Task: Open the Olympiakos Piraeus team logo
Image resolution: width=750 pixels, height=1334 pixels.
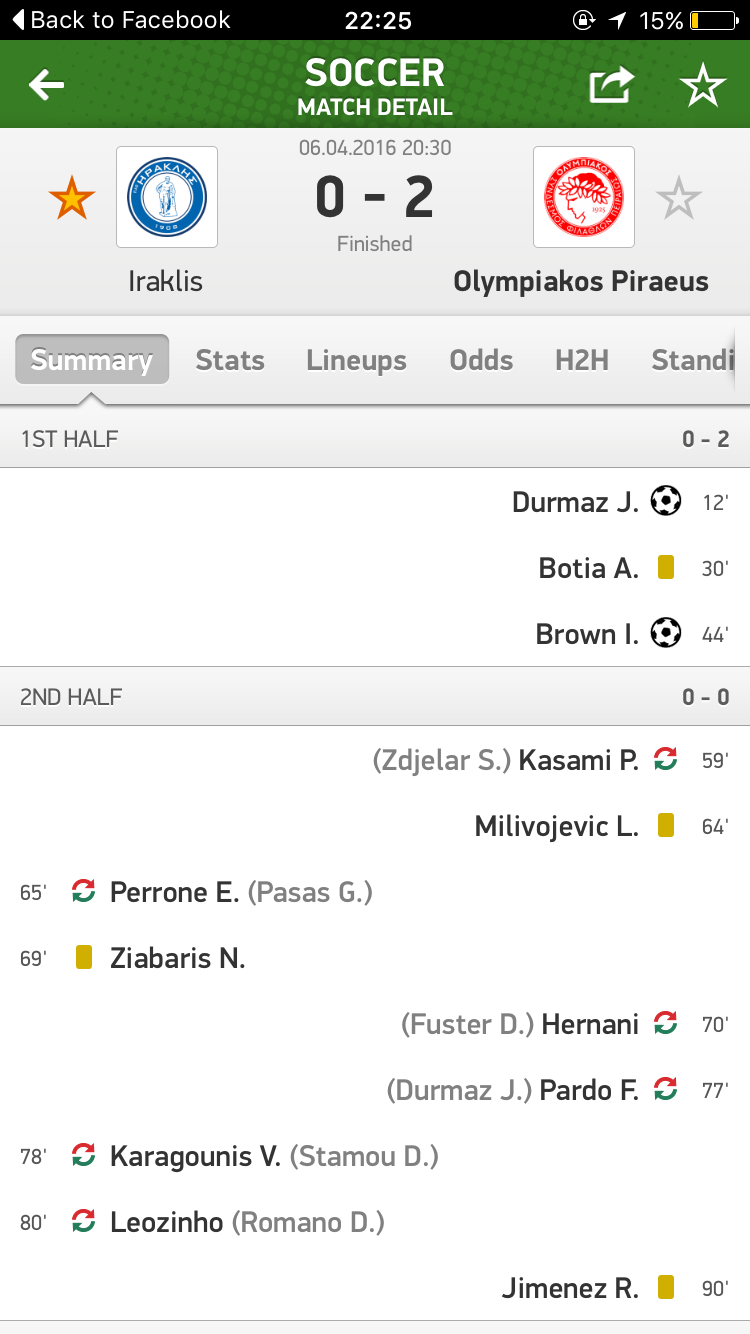Action: click(x=584, y=197)
